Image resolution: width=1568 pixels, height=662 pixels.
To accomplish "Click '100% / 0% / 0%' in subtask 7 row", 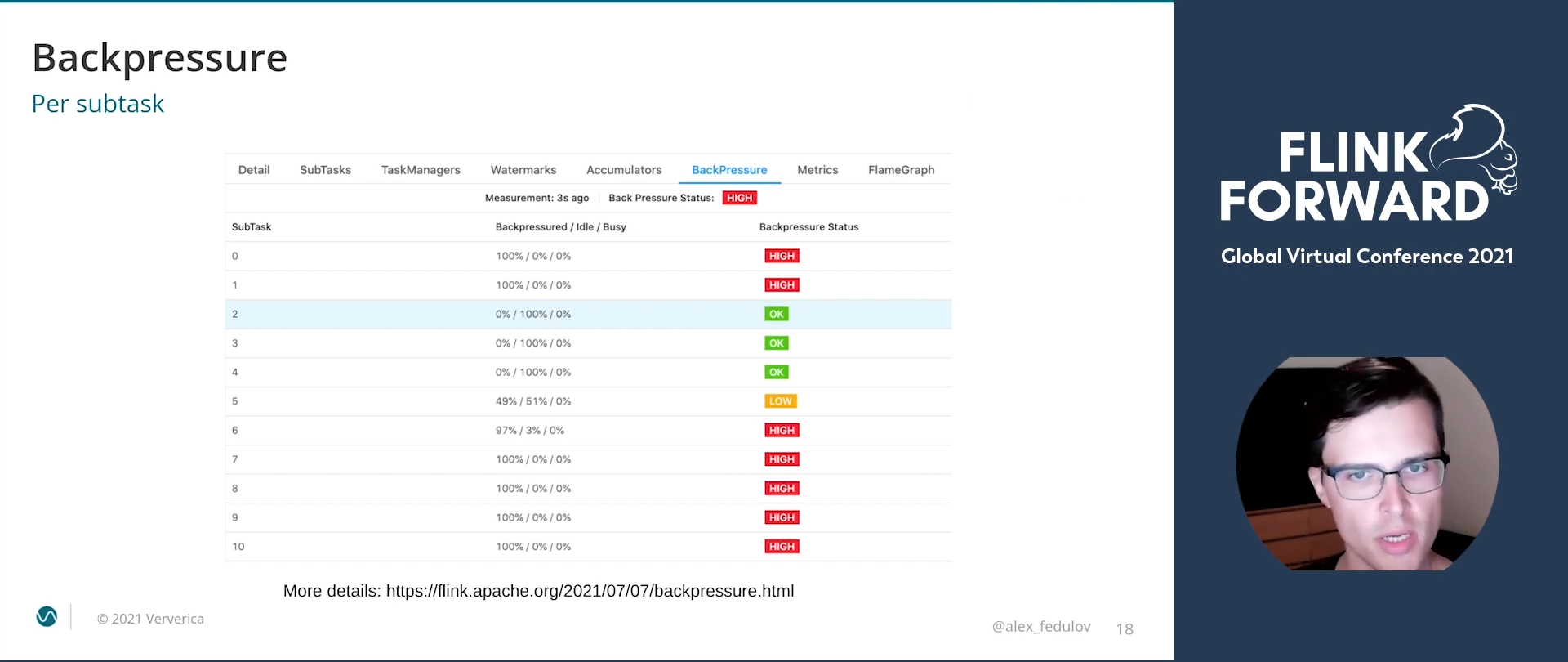I will click(x=533, y=459).
